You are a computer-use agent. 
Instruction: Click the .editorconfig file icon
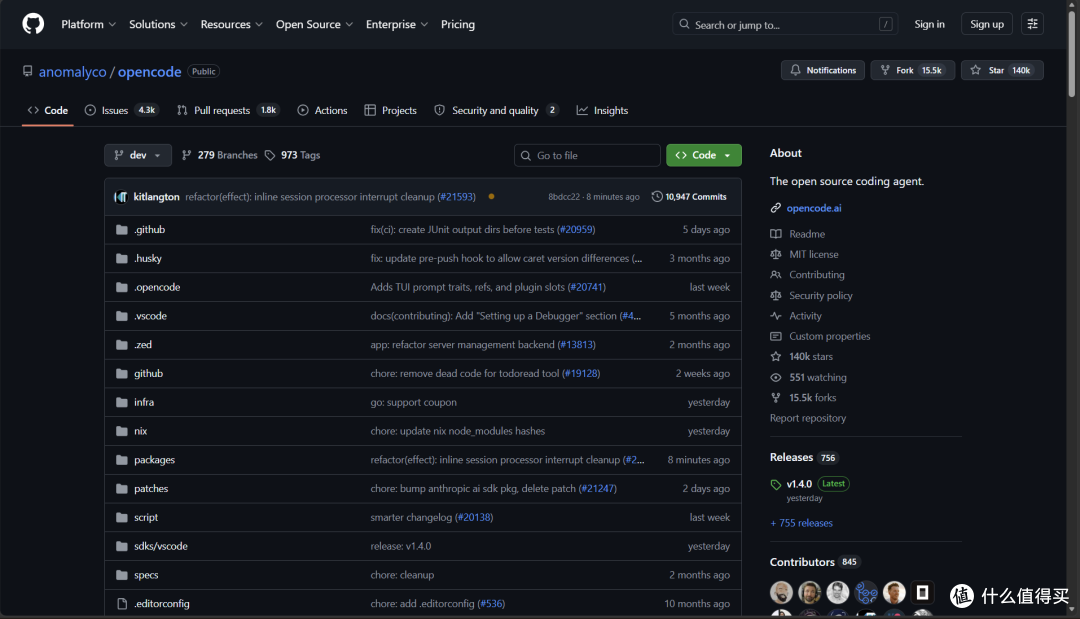122,604
